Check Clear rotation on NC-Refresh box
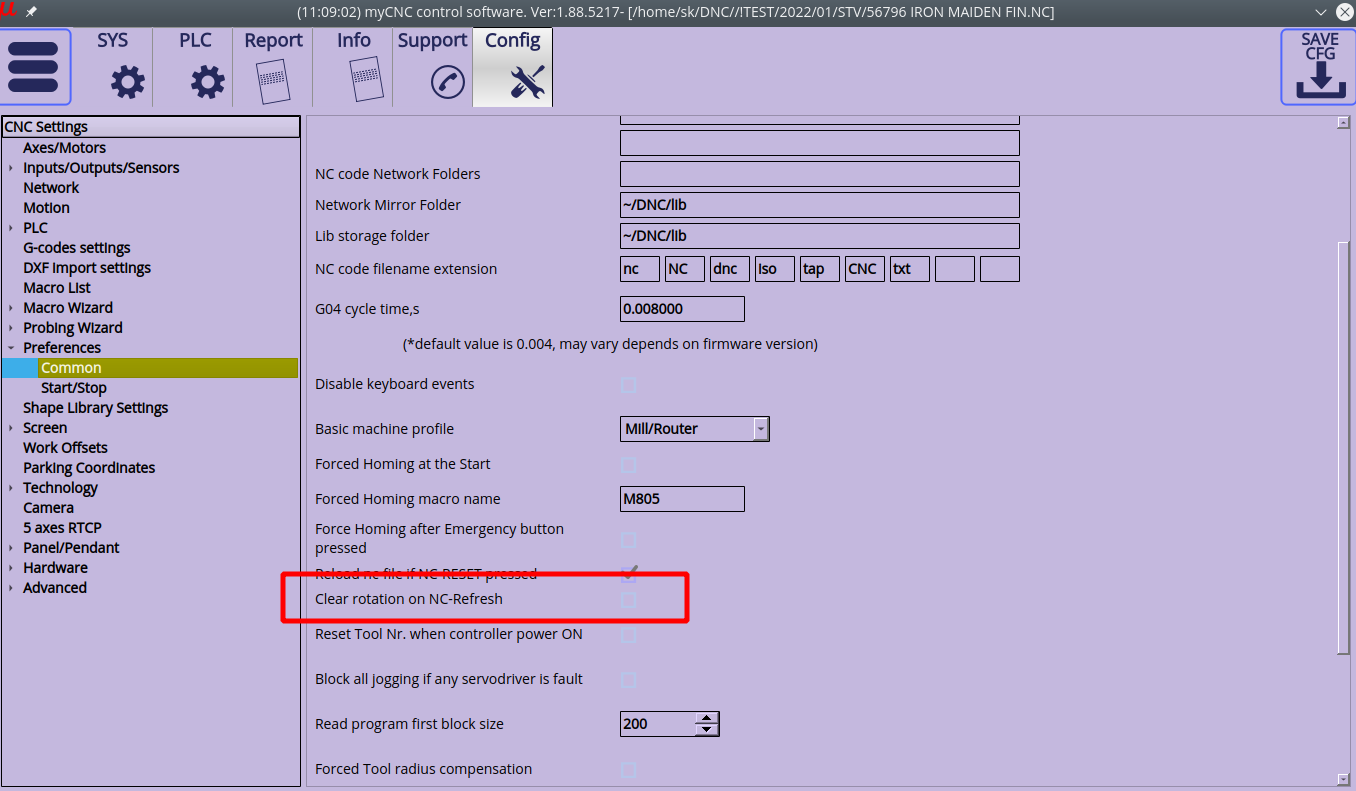 [628, 599]
